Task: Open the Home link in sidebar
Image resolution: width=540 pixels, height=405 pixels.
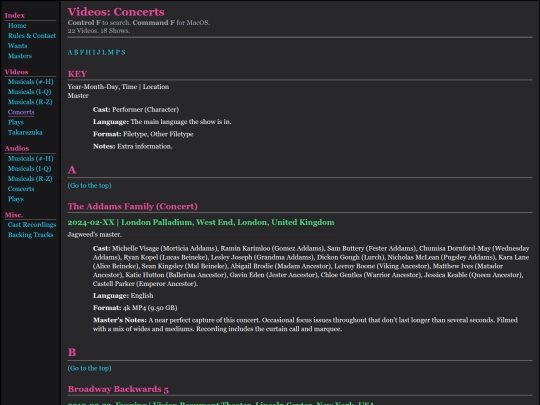Action: [17, 25]
